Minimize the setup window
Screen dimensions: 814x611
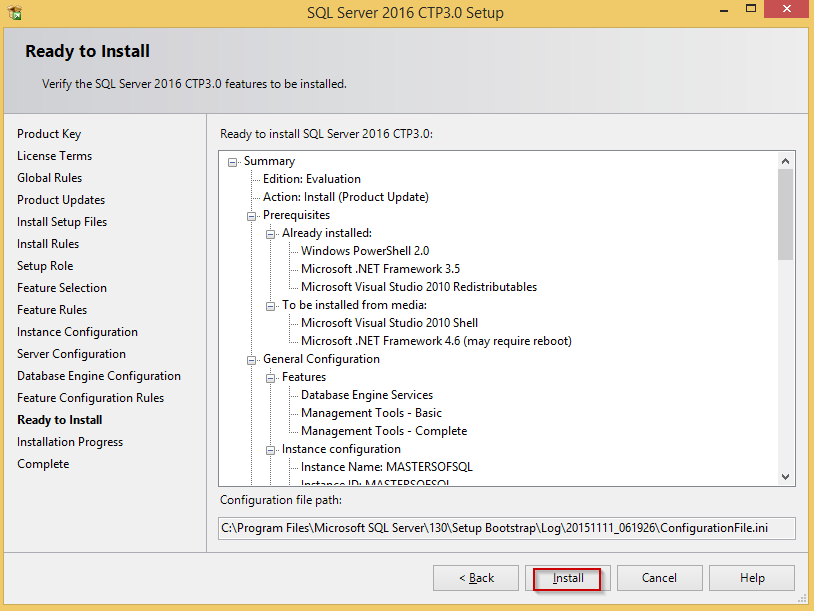(724, 9)
